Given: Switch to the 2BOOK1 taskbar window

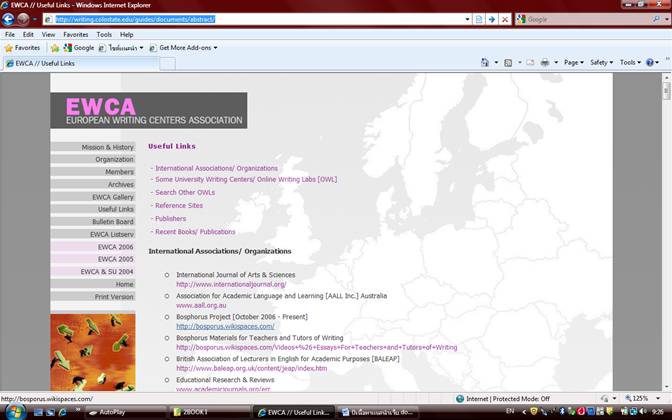Looking at the screenshot, I should 210,412.
